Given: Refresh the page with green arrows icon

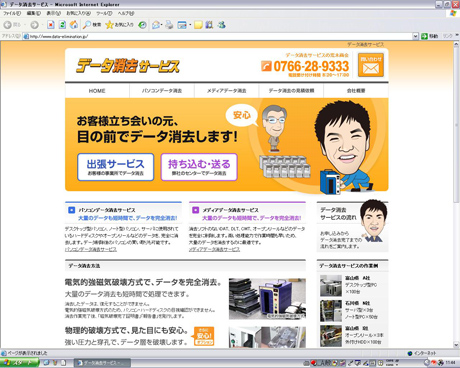Looking at the screenshot, I should point(62,25).
